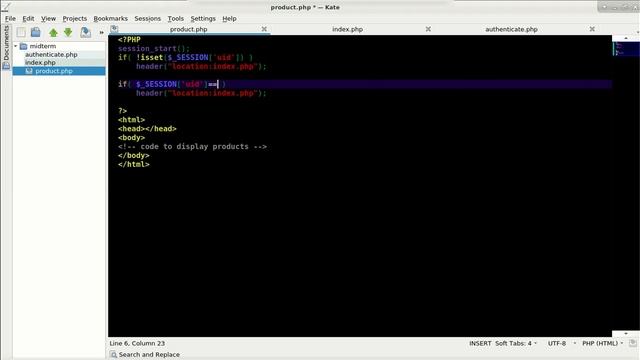Image resolution: width=640 pixels, height=360 pixels.
Task: Click the opening <body> tag line
Action: coord(131,138)
